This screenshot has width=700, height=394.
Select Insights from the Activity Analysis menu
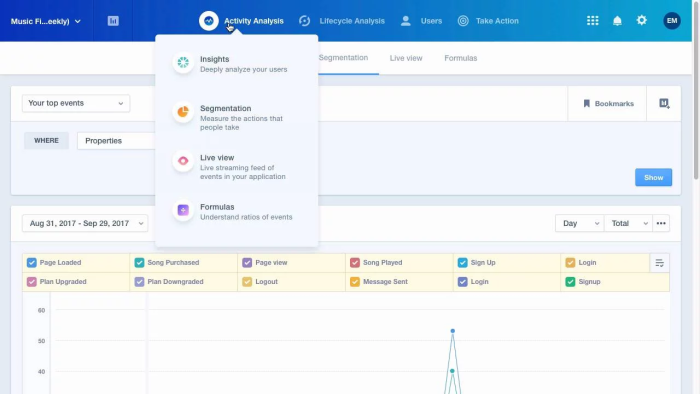[x=237, y=64]
